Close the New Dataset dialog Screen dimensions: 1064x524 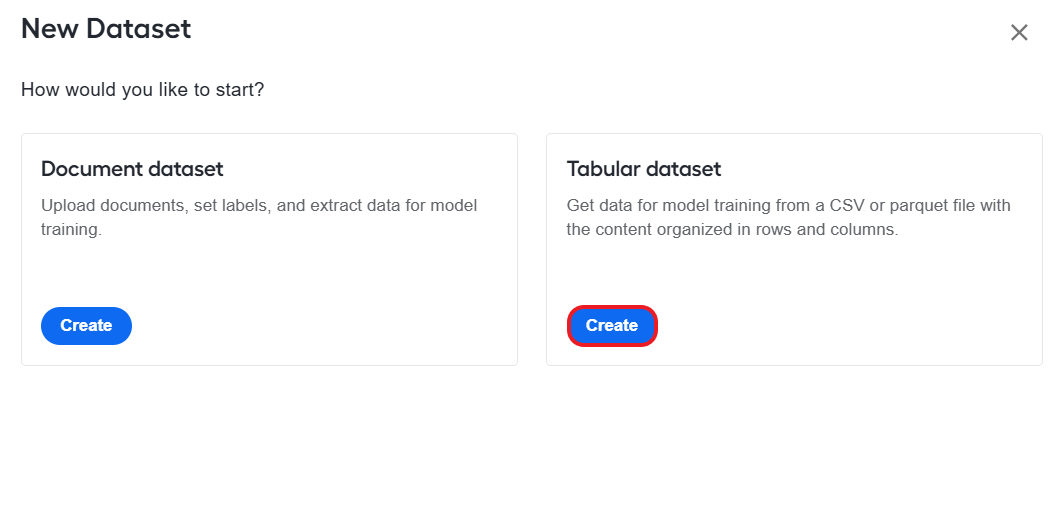[1019, 33]
